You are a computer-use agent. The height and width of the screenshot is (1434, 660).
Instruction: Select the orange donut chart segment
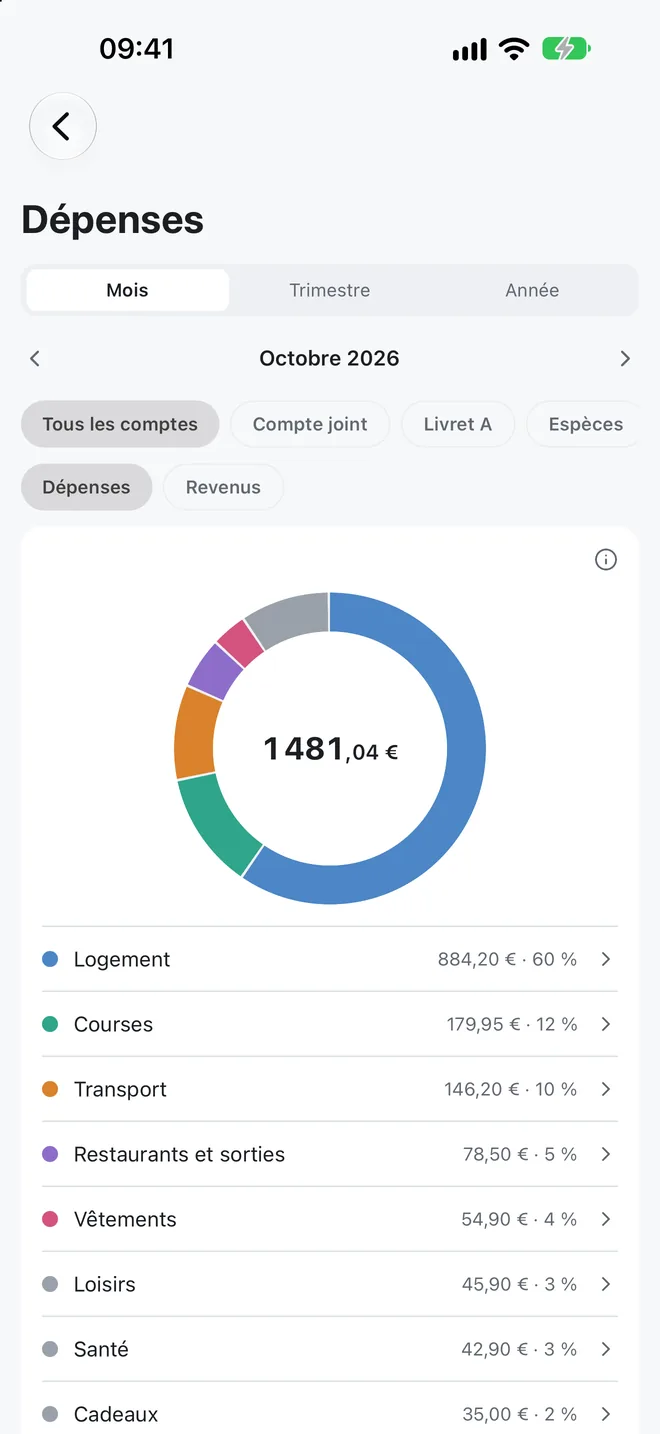coord(196,733)
